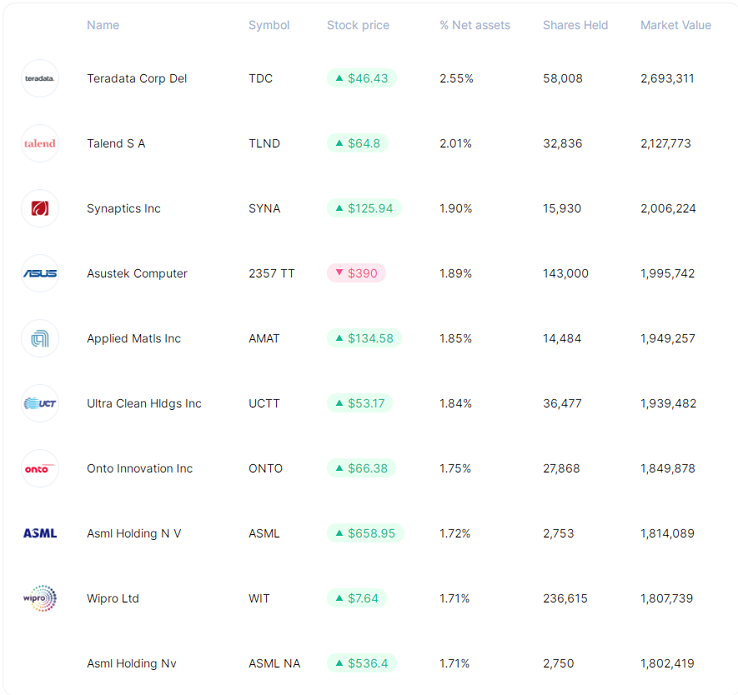Open the Synaptics red logo icon

coord(40,208)
